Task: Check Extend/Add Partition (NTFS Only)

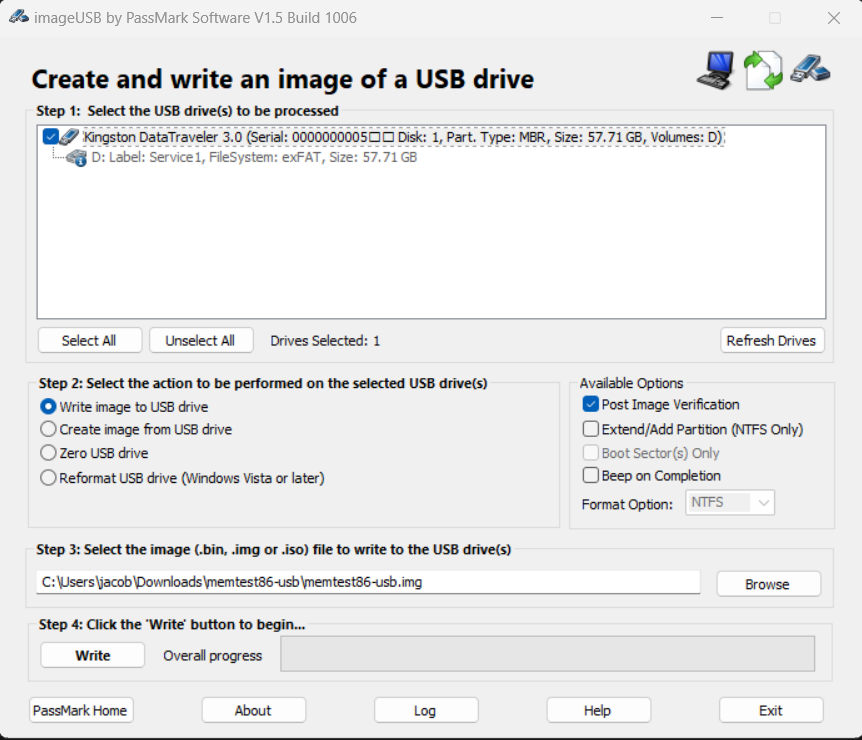Action: pyautogui.click(x=590, y=429)
